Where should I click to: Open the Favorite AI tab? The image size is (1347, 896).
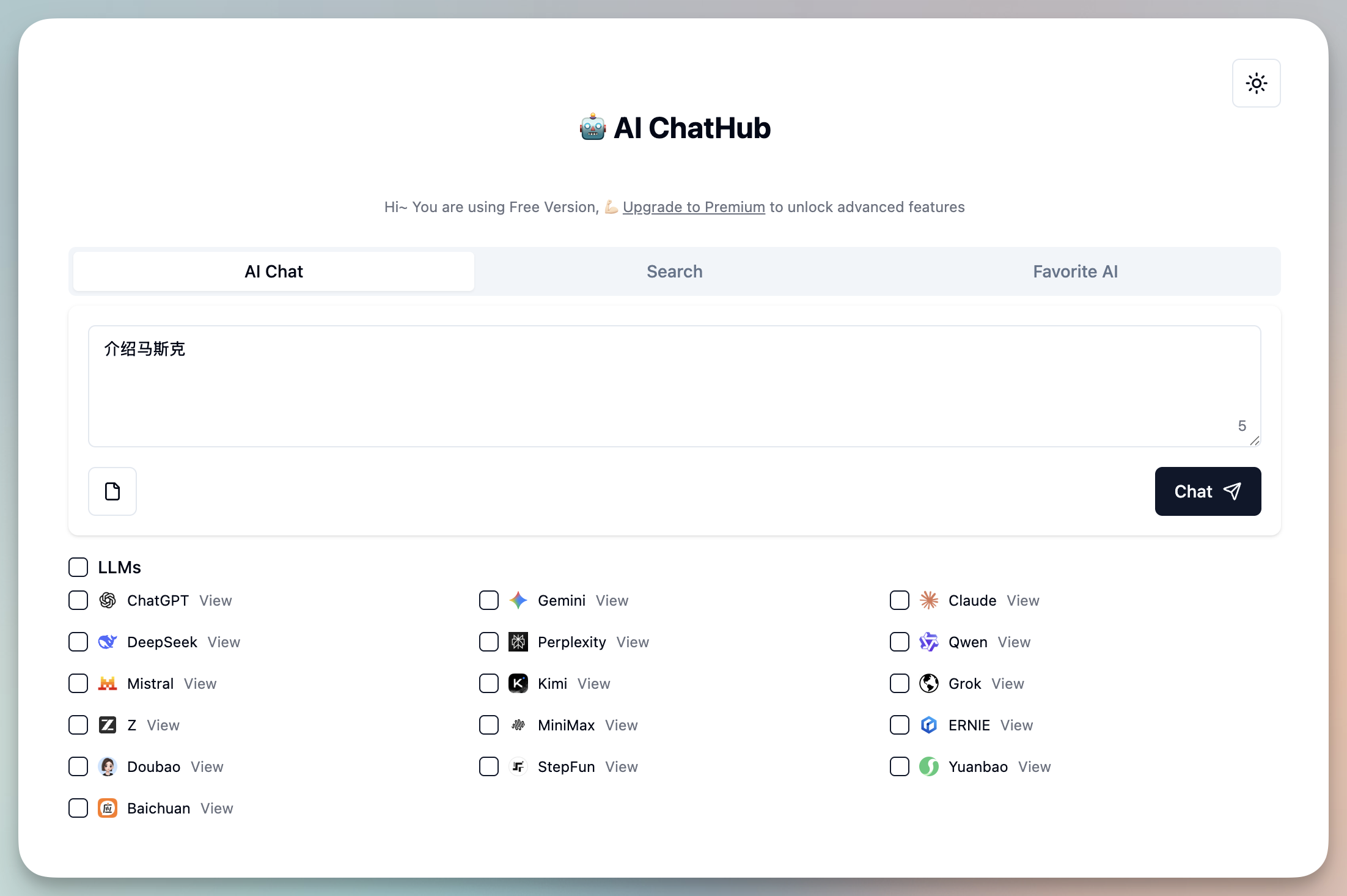(1075, 271)
